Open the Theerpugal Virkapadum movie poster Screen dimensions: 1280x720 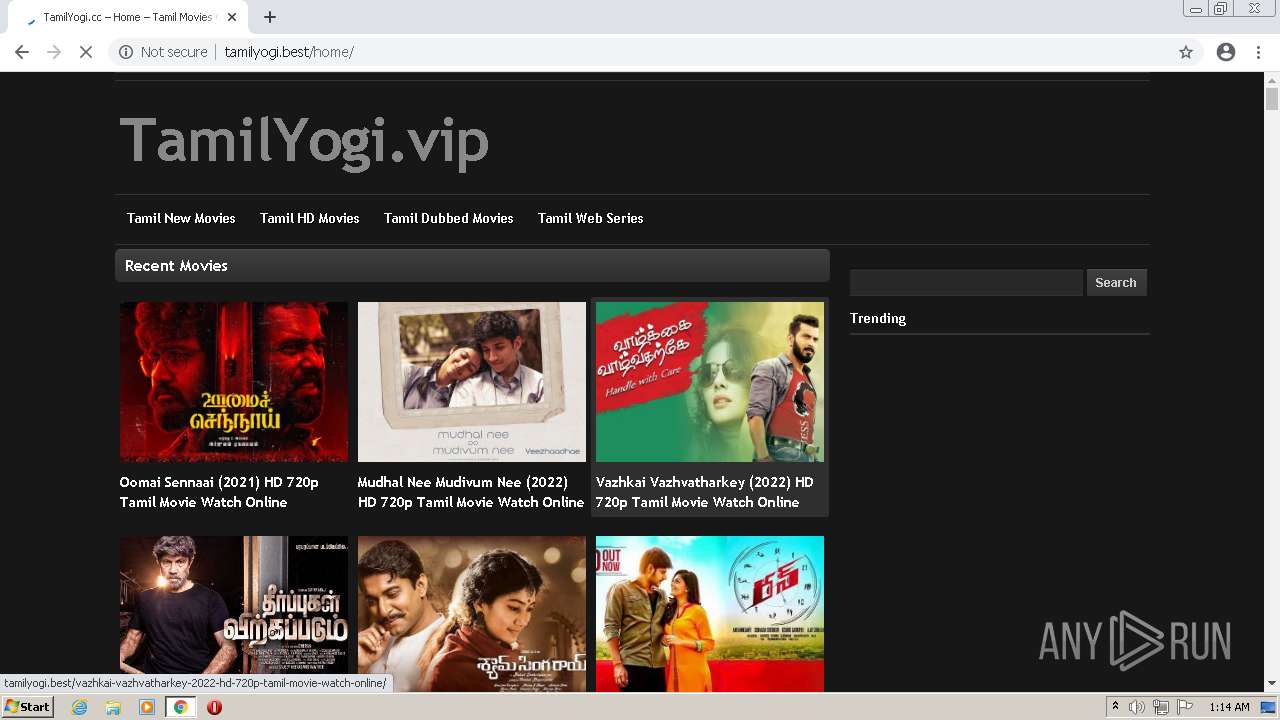coord(234,614)
